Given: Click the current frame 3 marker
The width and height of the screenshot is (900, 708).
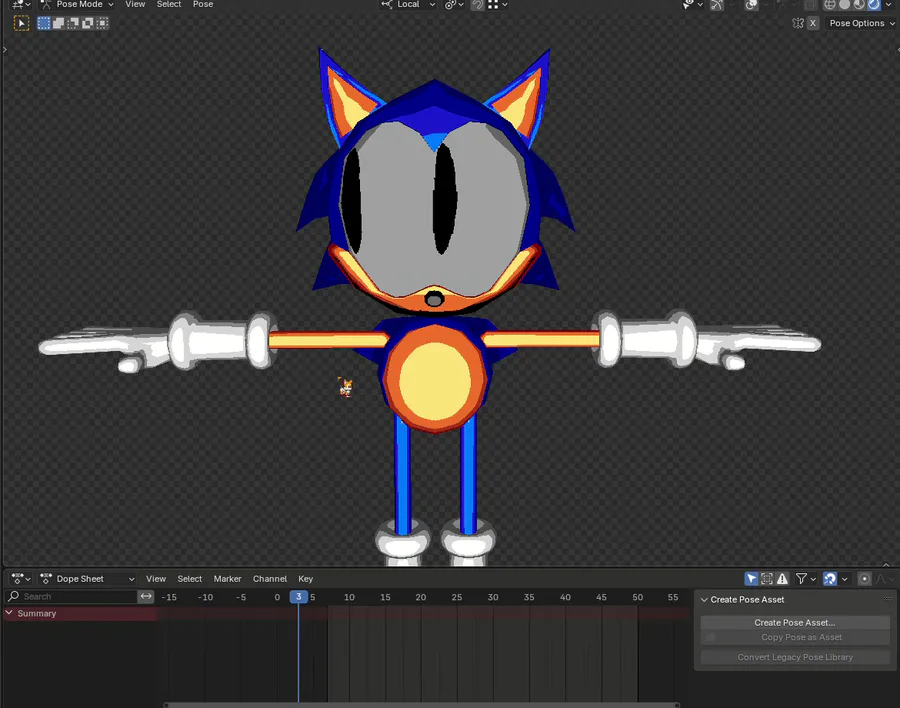Looking at the screenshot, I should [x=298, y=597].
